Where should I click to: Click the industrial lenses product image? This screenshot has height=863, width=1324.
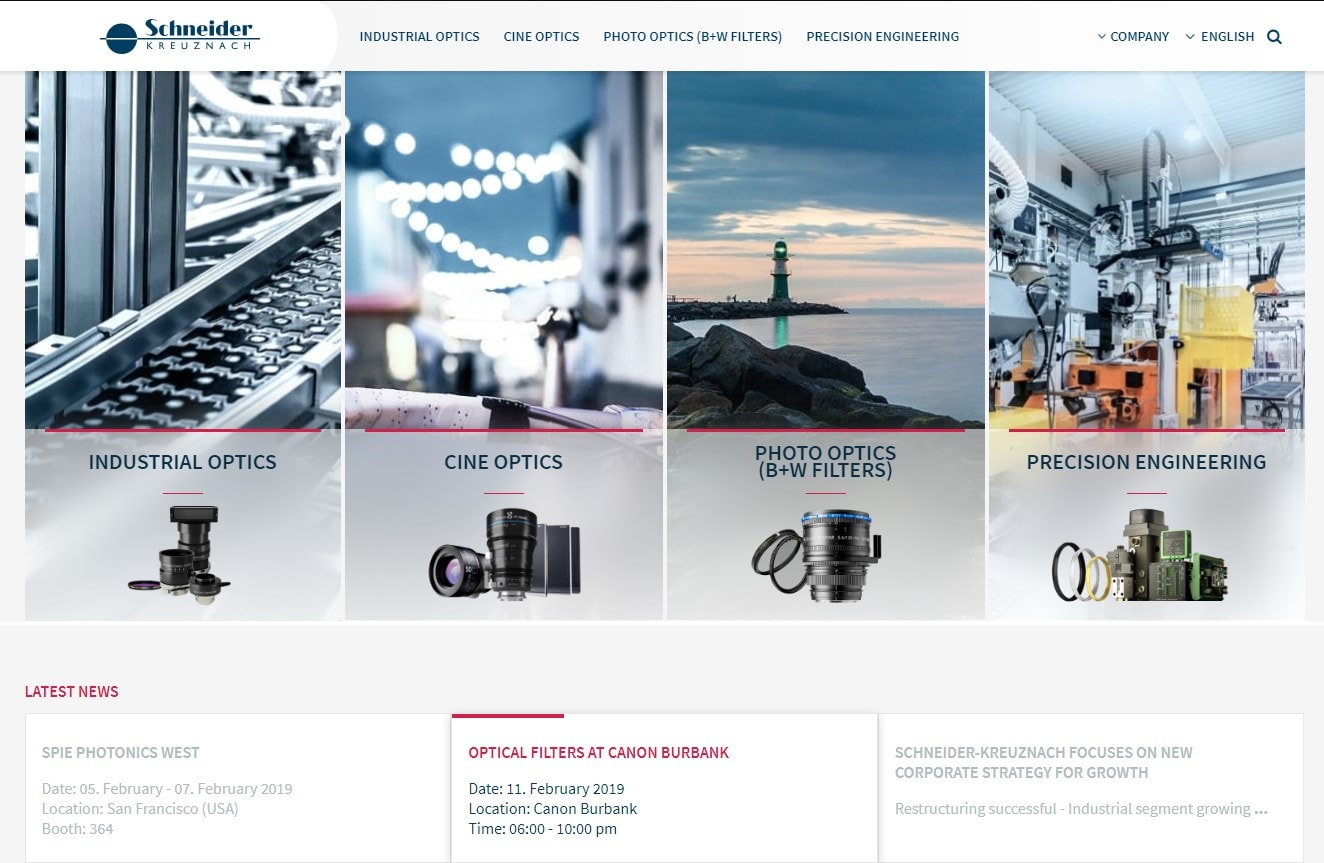coord(180,554)
